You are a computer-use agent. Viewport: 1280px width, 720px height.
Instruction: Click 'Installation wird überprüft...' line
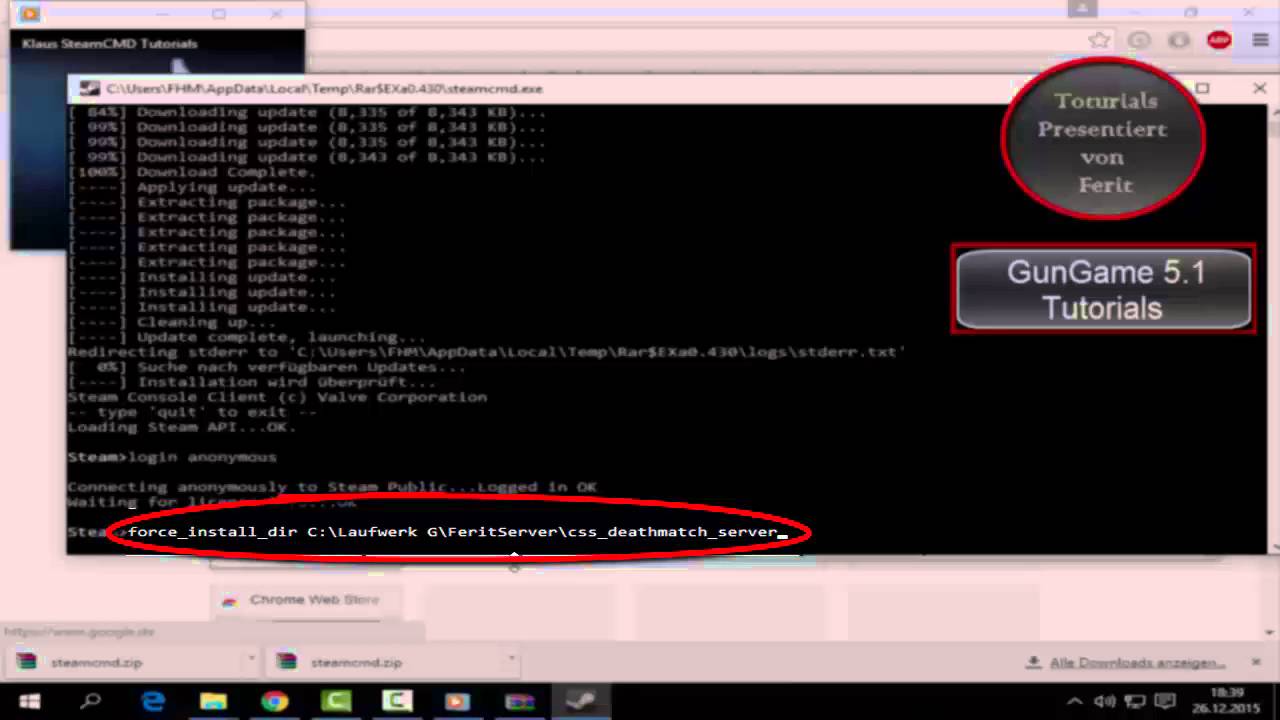[x=252, y=382]
